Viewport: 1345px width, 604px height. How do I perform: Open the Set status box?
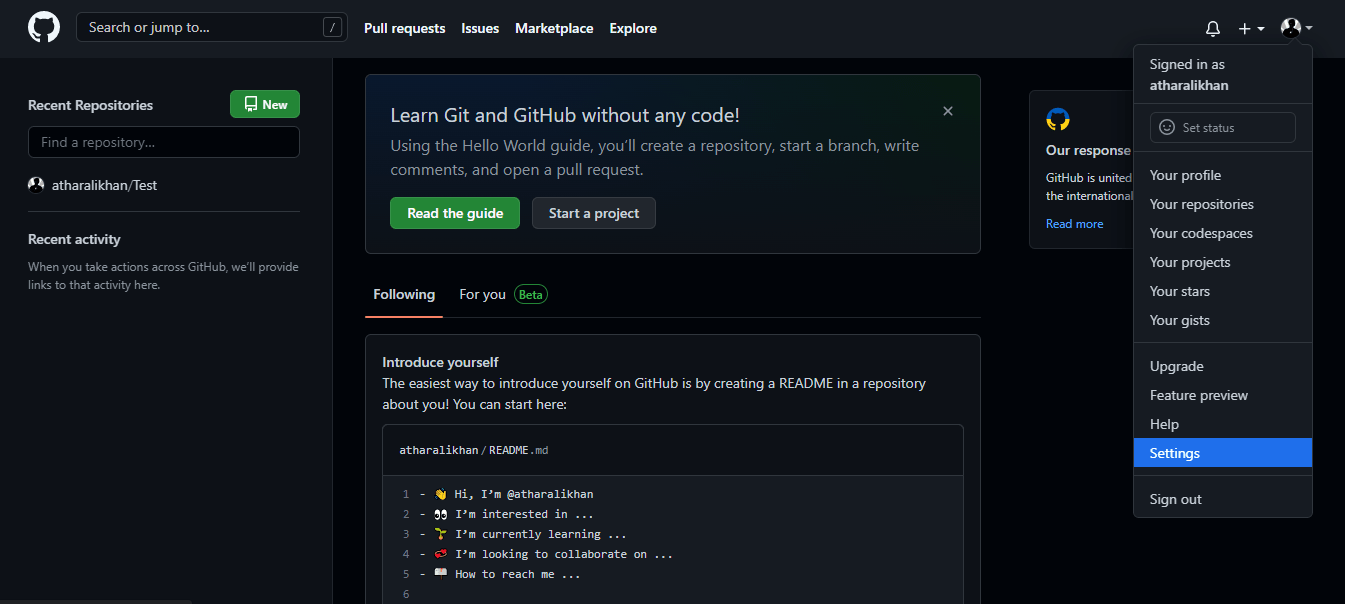click(1222, 128)
